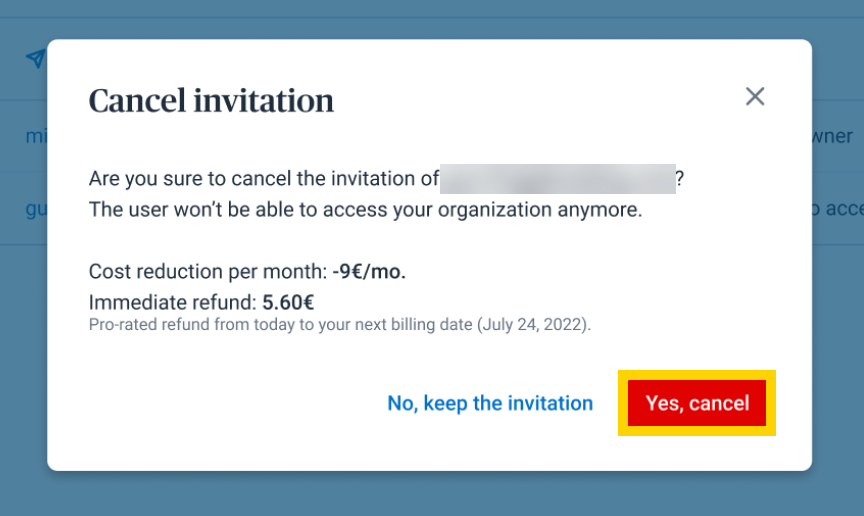Screen dimensions: 864x516
Task: Click the Cost reduction per month label
Action: click(x=208, y=271)
